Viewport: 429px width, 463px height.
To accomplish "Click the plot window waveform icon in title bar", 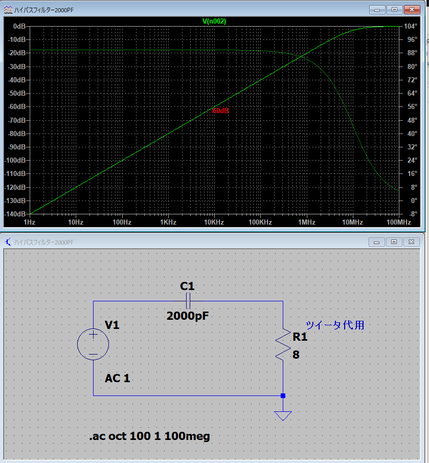I will (8, 10).
